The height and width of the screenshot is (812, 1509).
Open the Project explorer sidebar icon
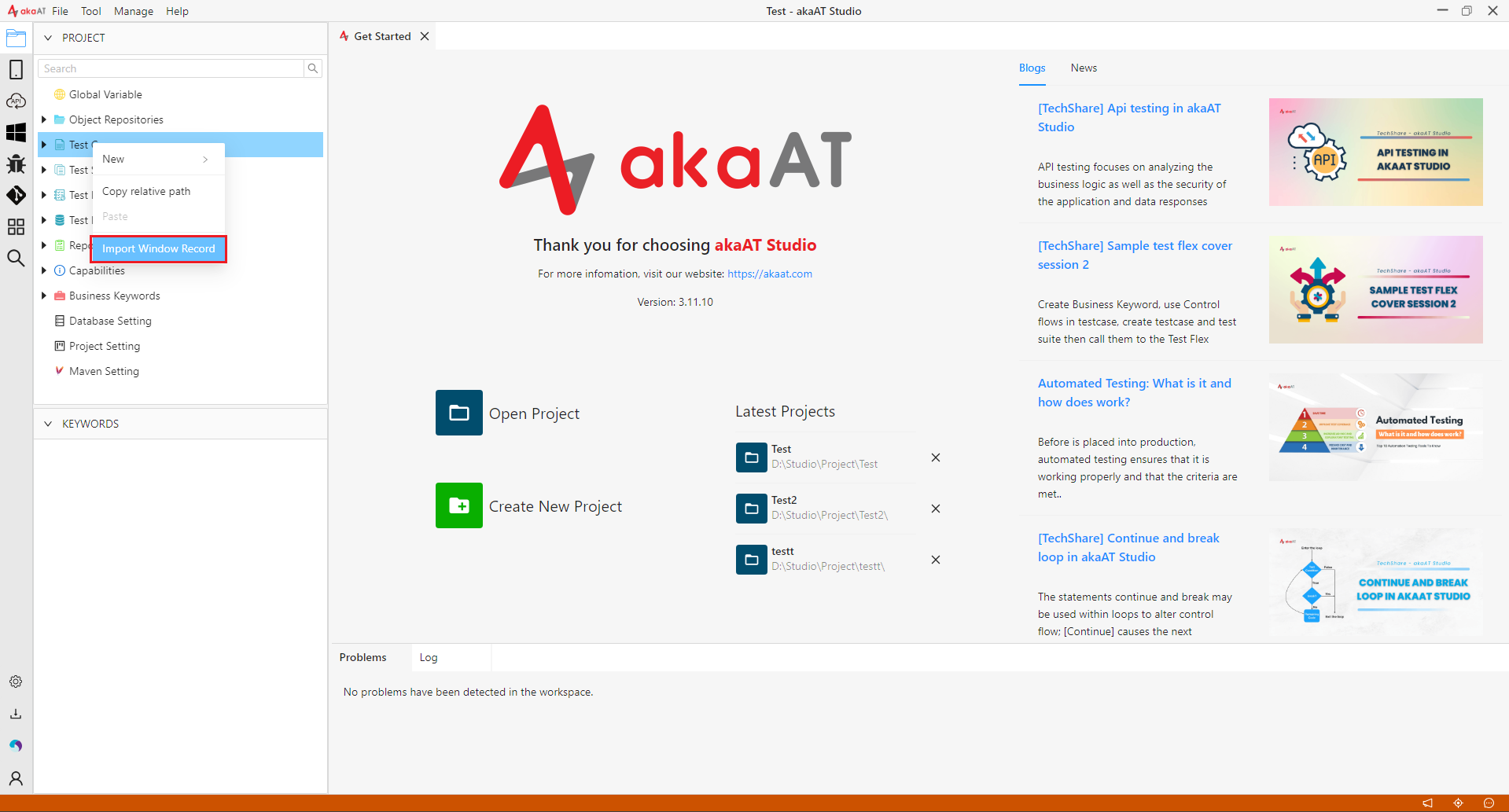[16, 38]
